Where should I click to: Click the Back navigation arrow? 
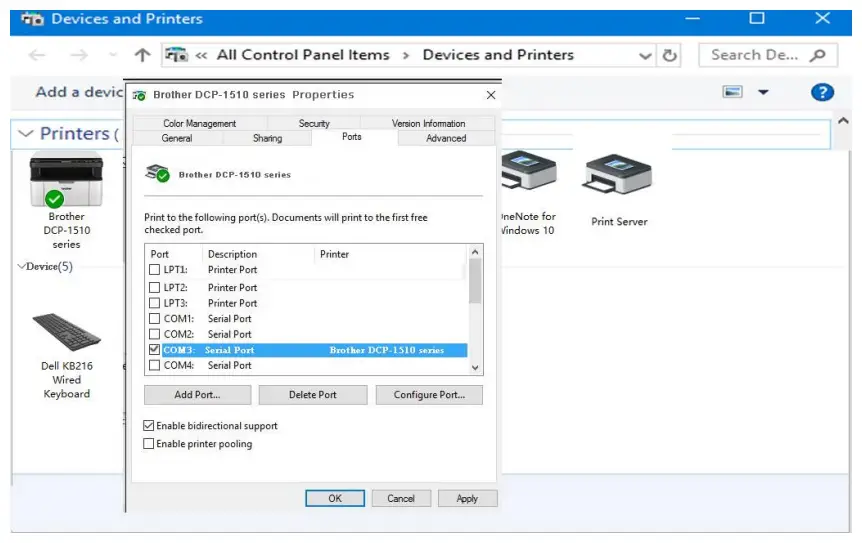coord(37,55)
